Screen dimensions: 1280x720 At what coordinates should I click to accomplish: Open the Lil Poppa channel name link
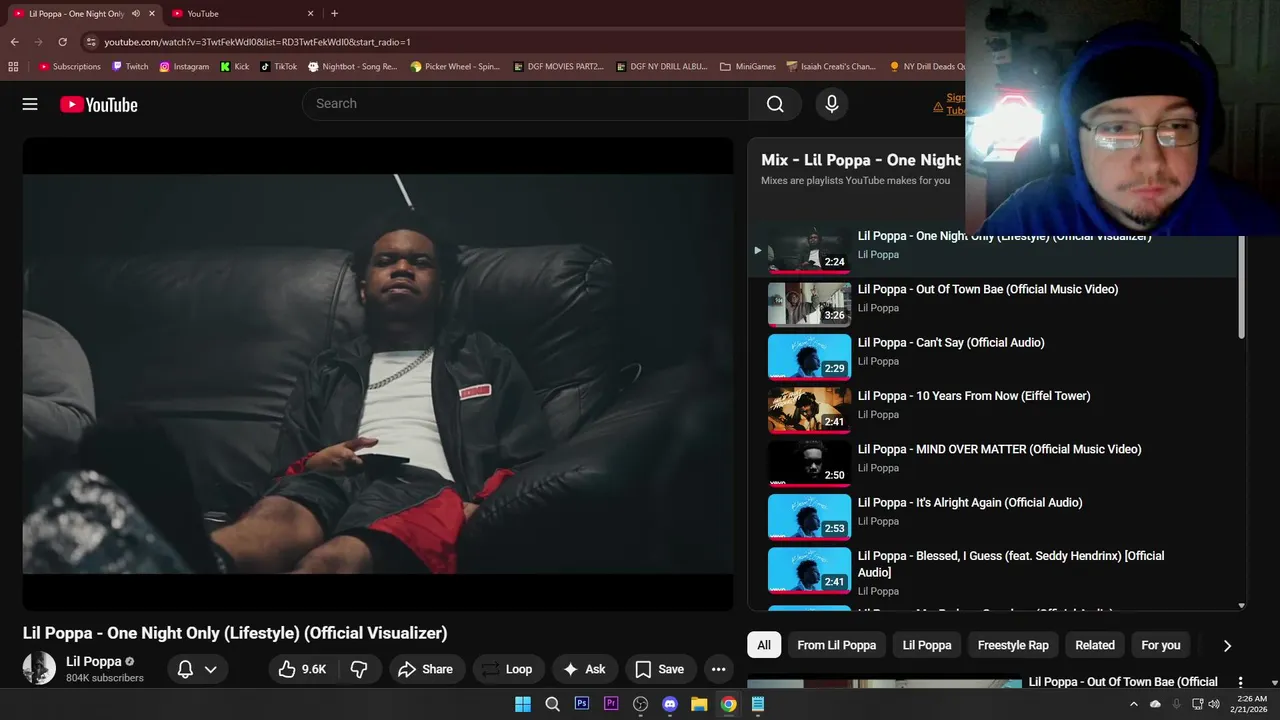click(x=94, y=661)
